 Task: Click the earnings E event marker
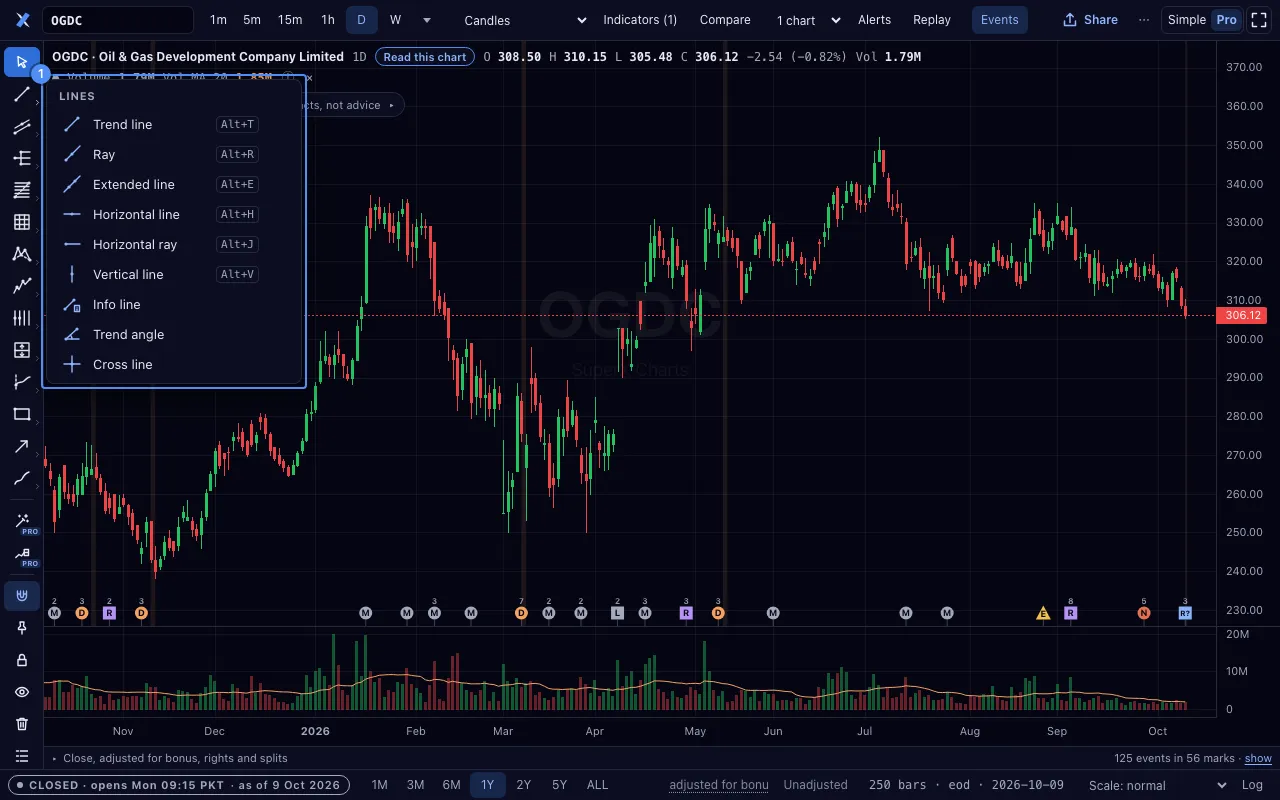[1043, 613]
